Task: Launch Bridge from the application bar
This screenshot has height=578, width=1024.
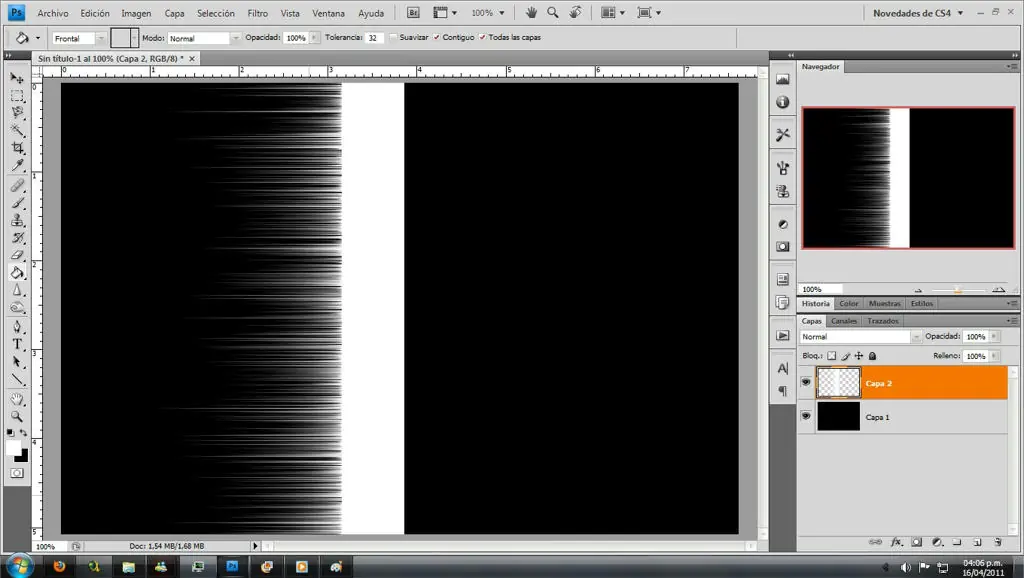Action: tap(413, 12)
